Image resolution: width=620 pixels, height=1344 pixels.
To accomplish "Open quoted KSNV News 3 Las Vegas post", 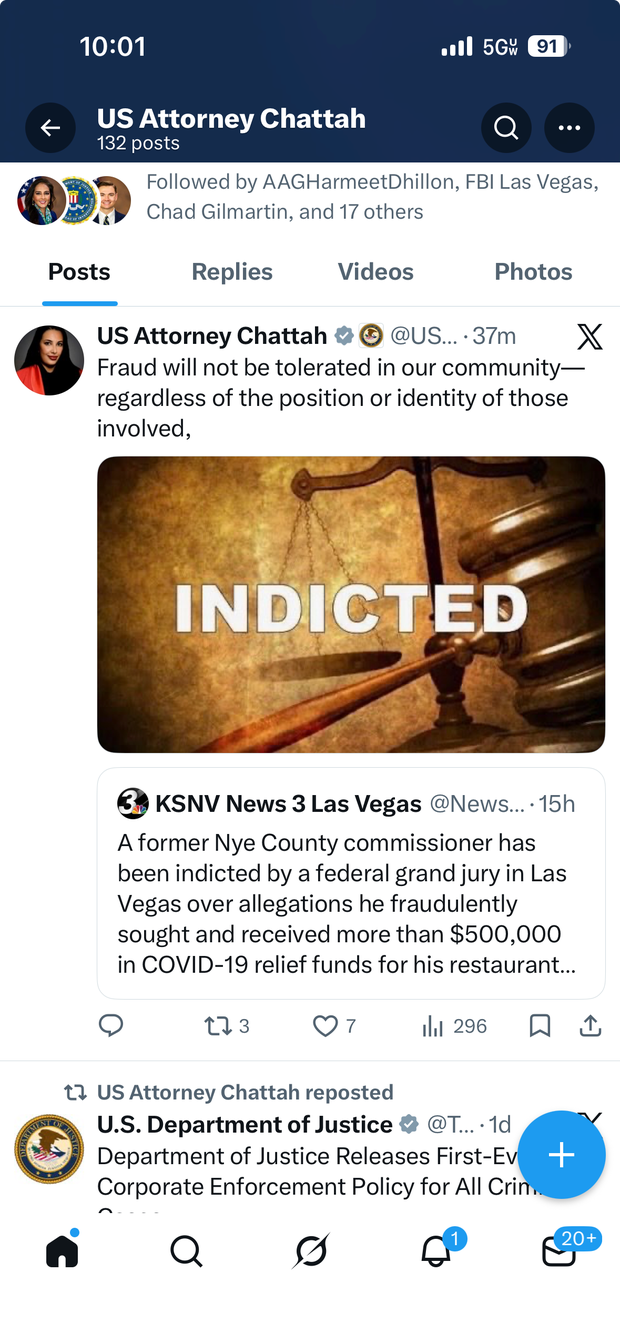I will pyautogui.click(x=351, y=883).
